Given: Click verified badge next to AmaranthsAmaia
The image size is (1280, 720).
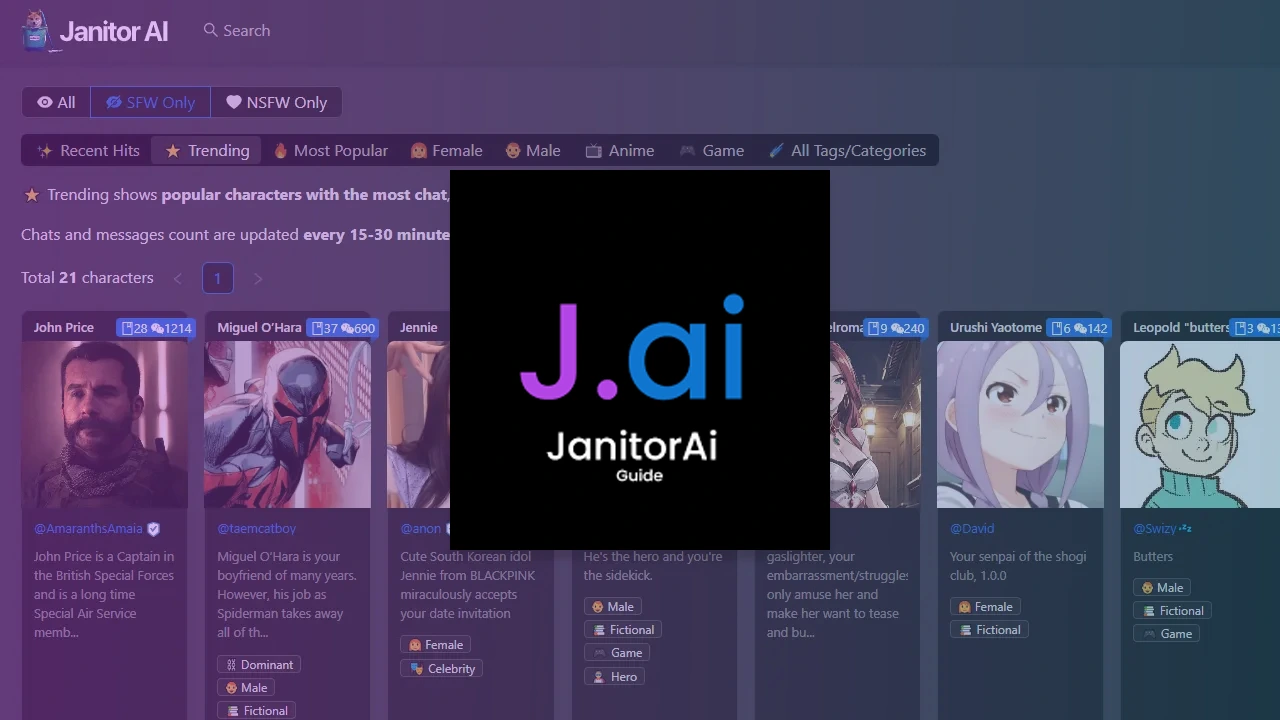Looking at the screenshot, I should coord(154,529).
